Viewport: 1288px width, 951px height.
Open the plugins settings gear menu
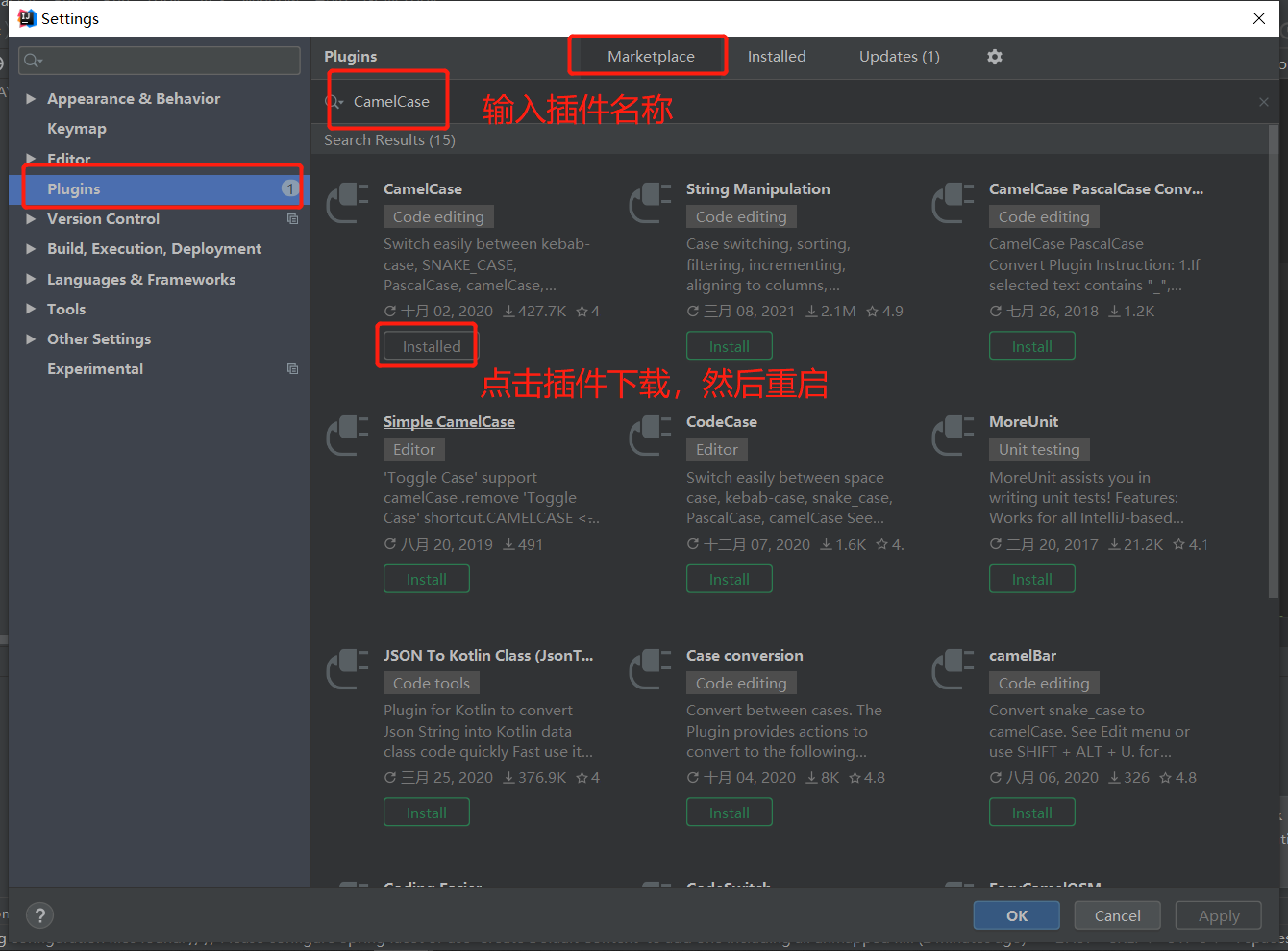coord(995,57)
